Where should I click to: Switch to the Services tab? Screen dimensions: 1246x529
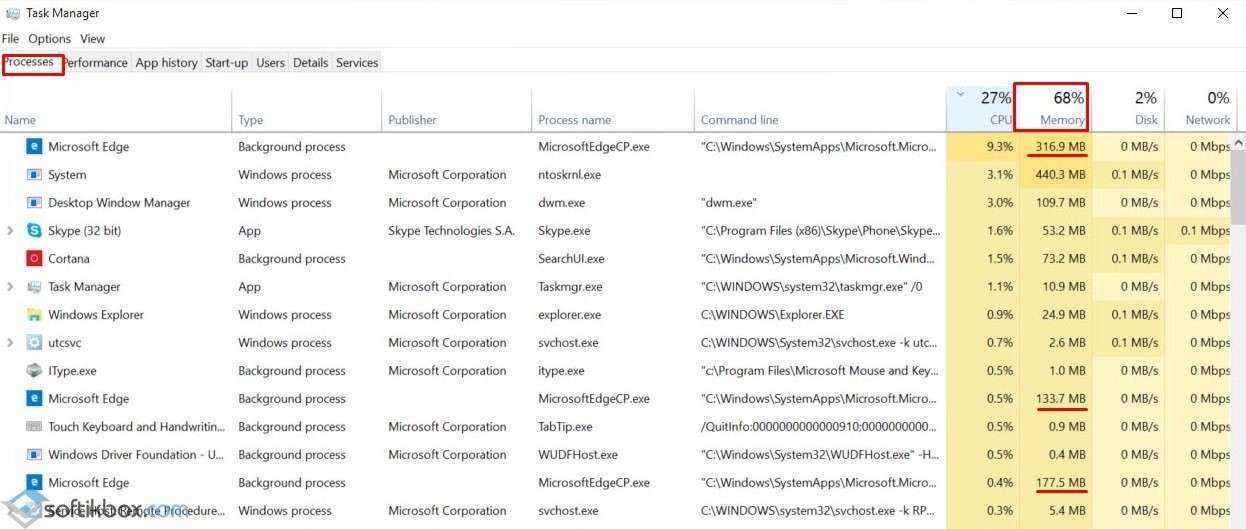click(357, 63)
